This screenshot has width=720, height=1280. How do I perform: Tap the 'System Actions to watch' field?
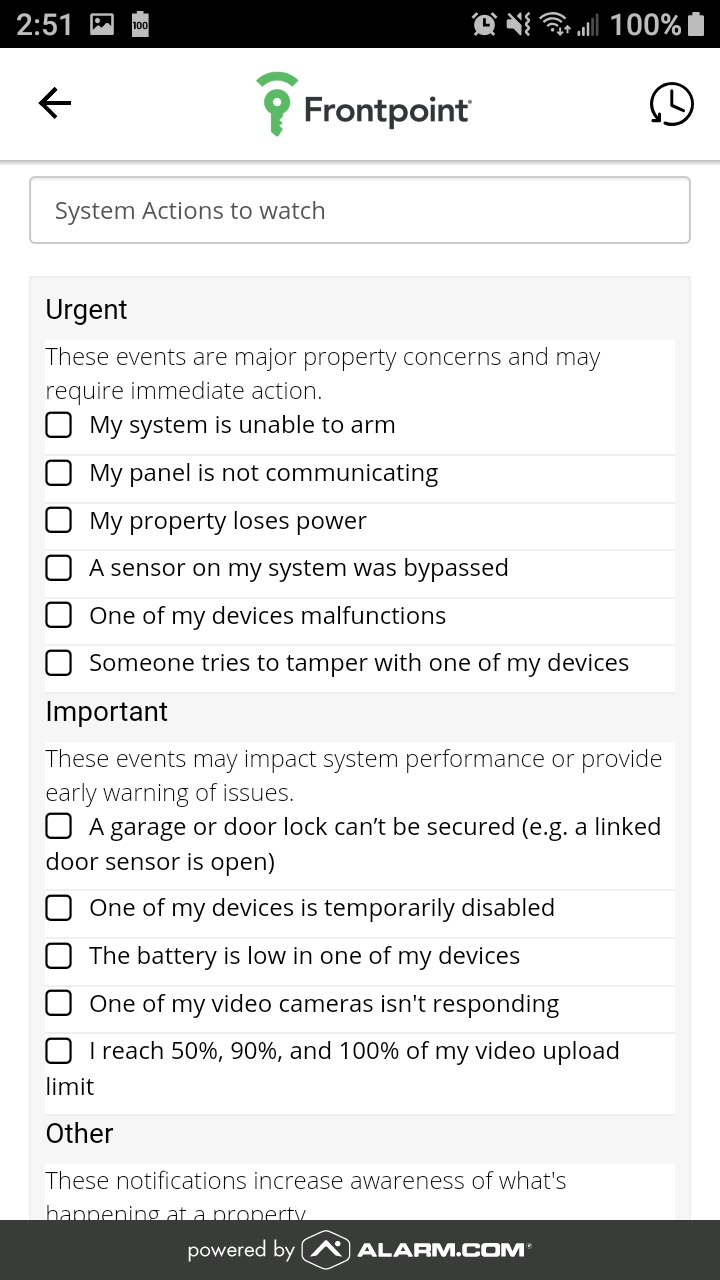[360, 210]
